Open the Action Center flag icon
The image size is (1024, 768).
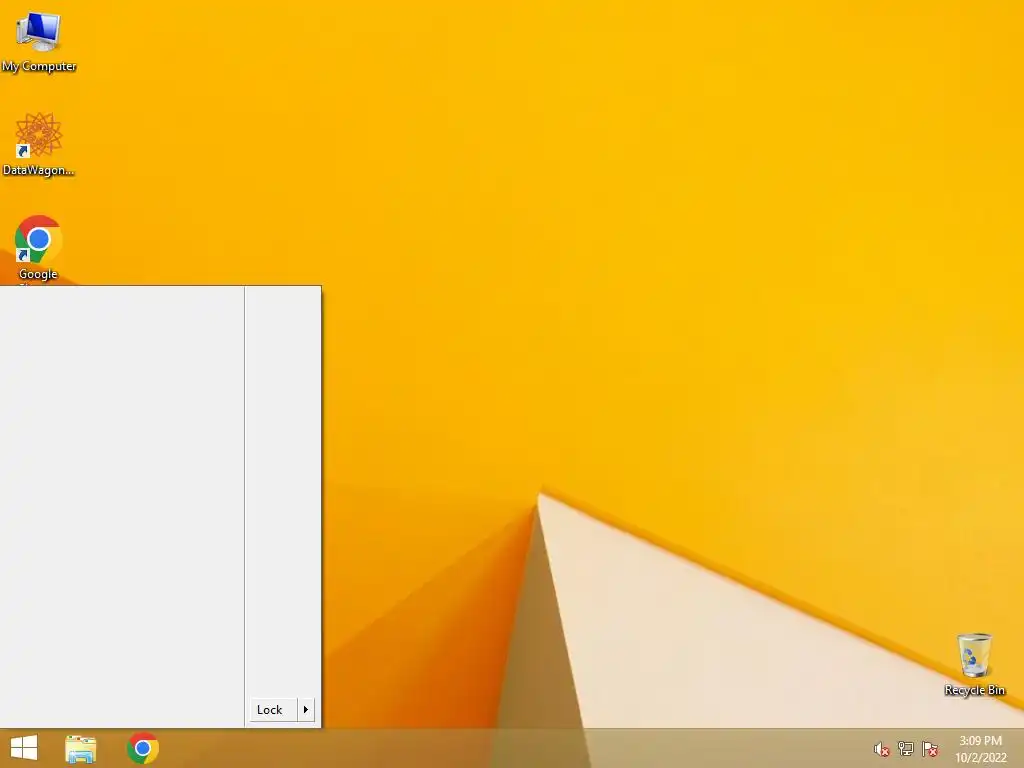[x=930, y=749]
